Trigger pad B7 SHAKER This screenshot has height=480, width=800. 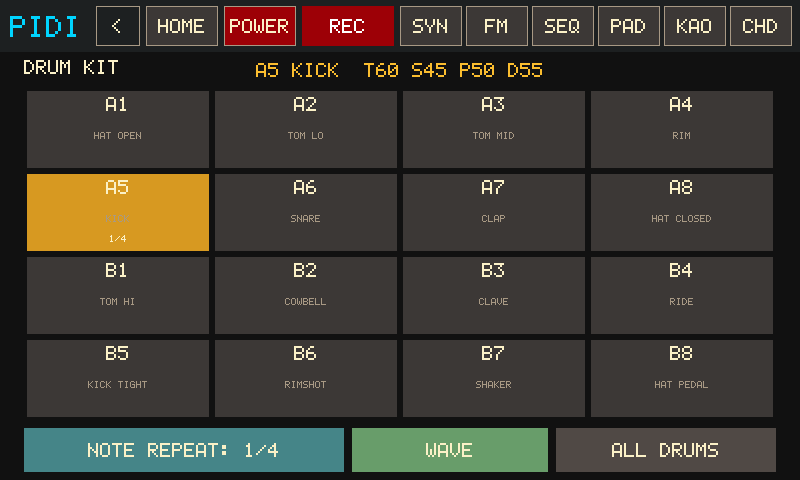(494, 378)
